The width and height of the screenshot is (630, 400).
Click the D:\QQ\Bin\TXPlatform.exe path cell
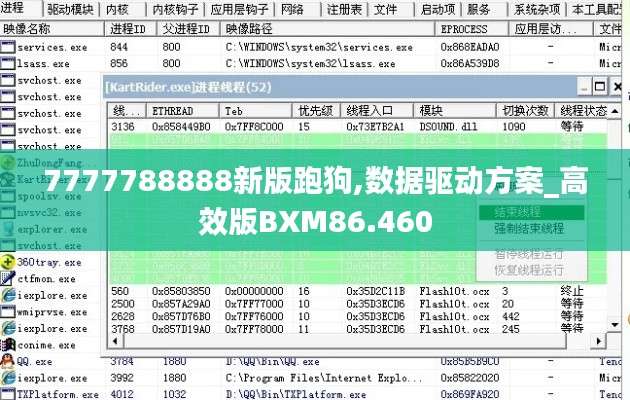pos(296,394)
